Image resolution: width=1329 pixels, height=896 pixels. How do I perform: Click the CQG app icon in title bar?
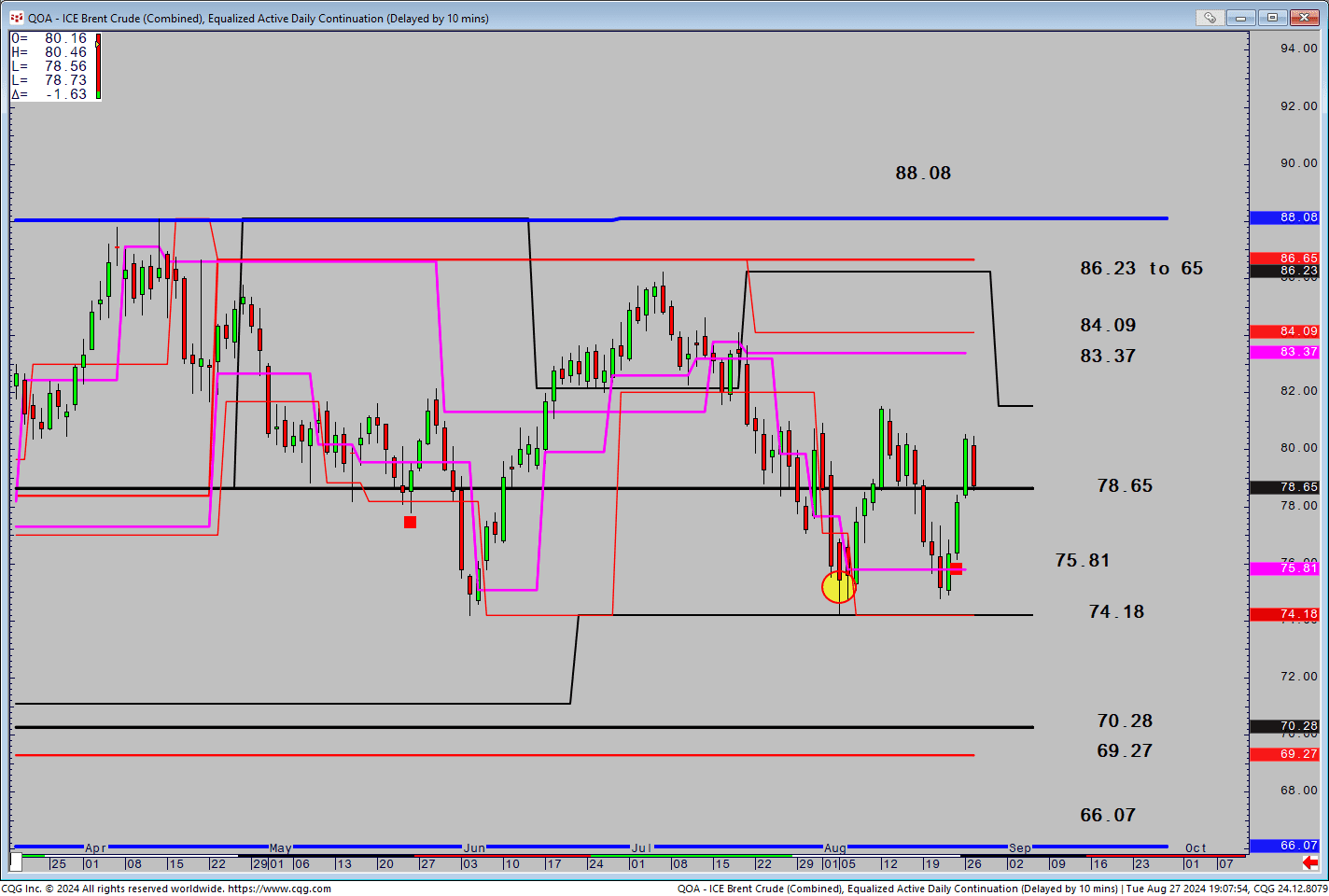point(16,18)
